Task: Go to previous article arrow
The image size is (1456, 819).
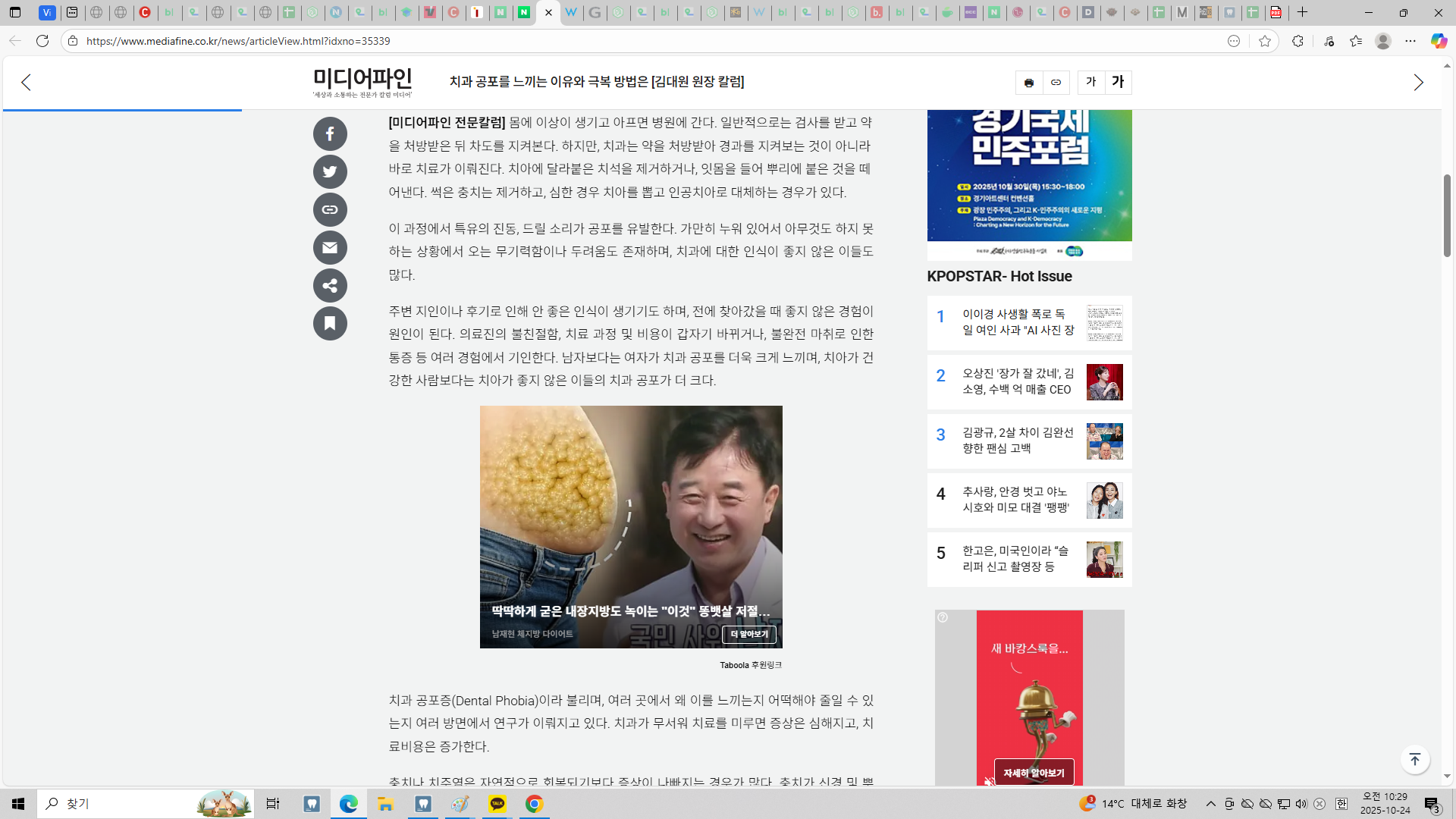Action: [x=27, y=83]
